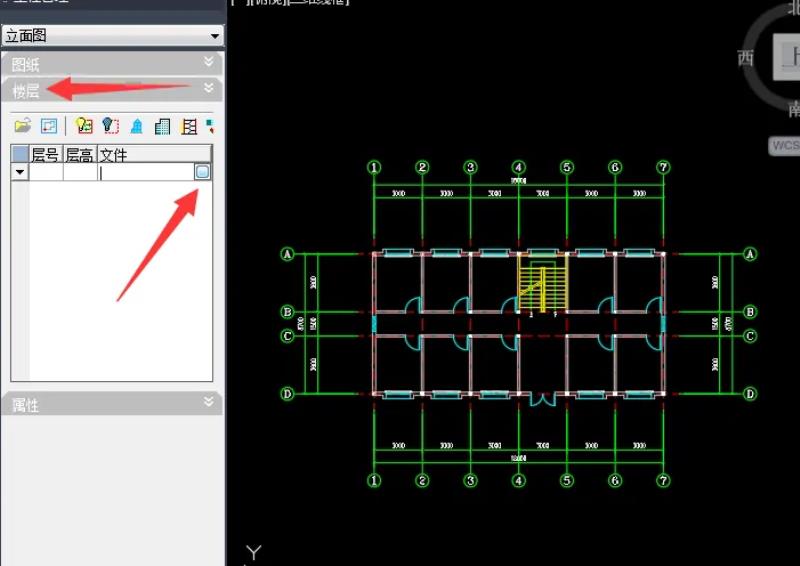
Task: Click the blue frame select-in-drawing icon
Action: (x=49, y=126)
